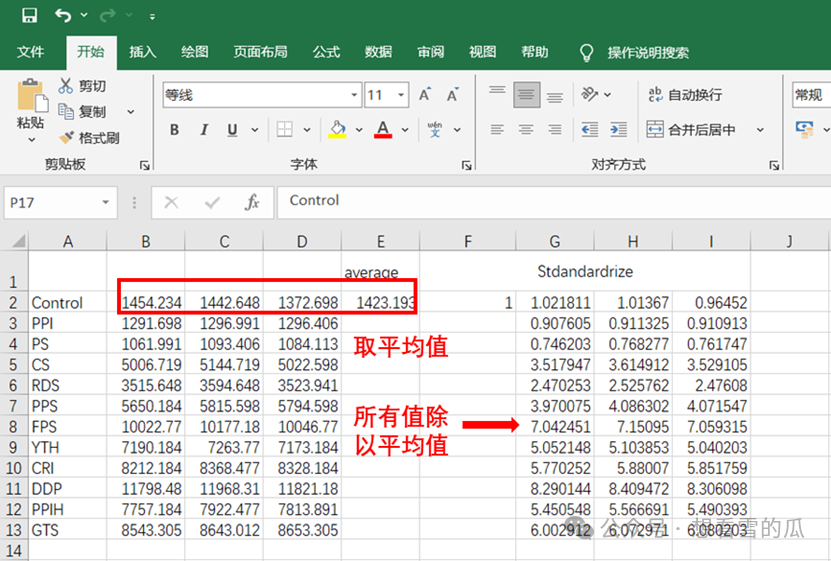Expand the 粘贴 options arrow
Viewport: 831px width, 561px height.
click(31, 140)
